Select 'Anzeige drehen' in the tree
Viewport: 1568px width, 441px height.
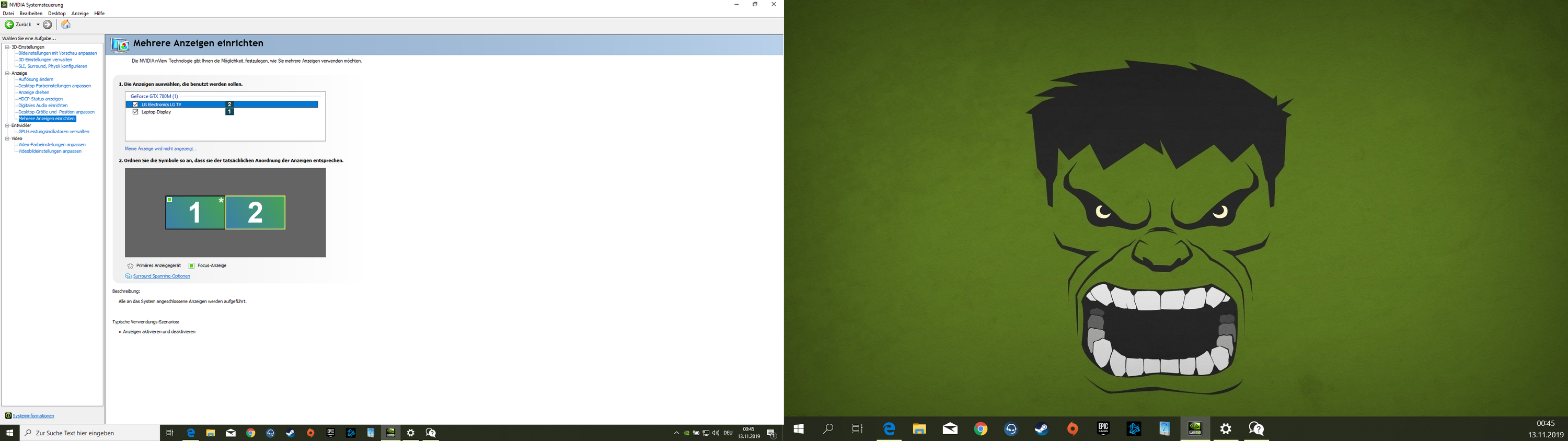[34, 92]
